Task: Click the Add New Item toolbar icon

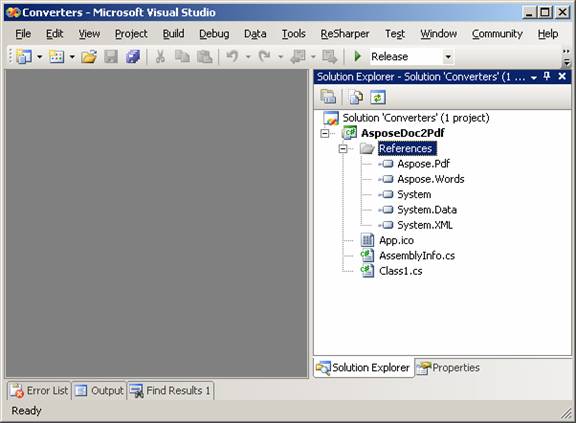Action: pos(57,57)
